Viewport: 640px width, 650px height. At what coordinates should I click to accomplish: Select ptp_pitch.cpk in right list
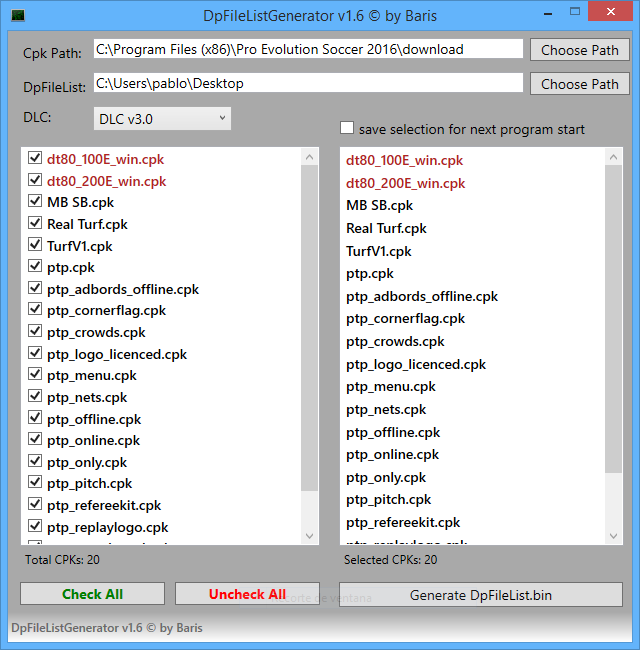(388, 500)
